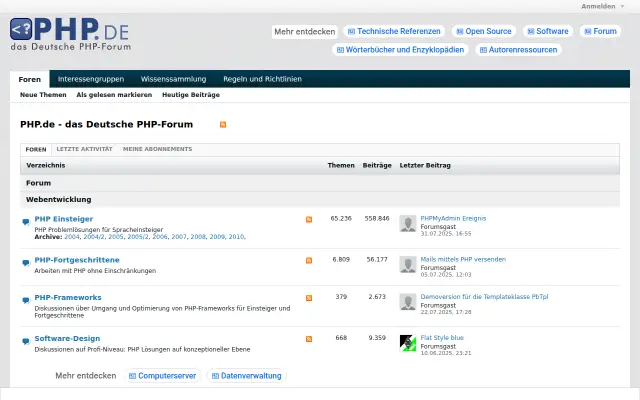Open RSS feed for PHP-Fortgeschrittene
Image resolution: width=640 pixels, height=400 pixels.
(309, 260)
